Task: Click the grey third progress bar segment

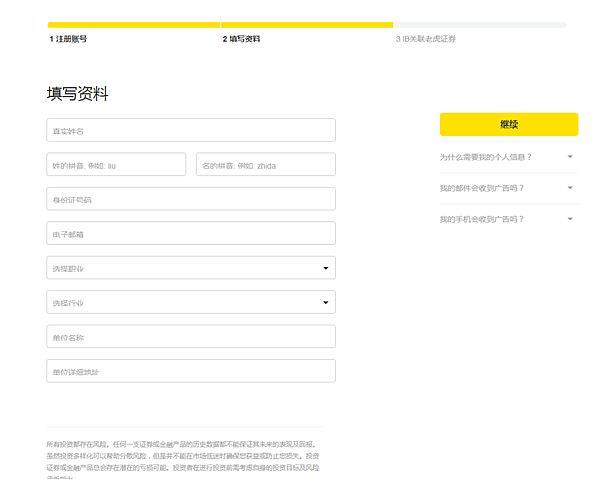Action: coord(480,25)
